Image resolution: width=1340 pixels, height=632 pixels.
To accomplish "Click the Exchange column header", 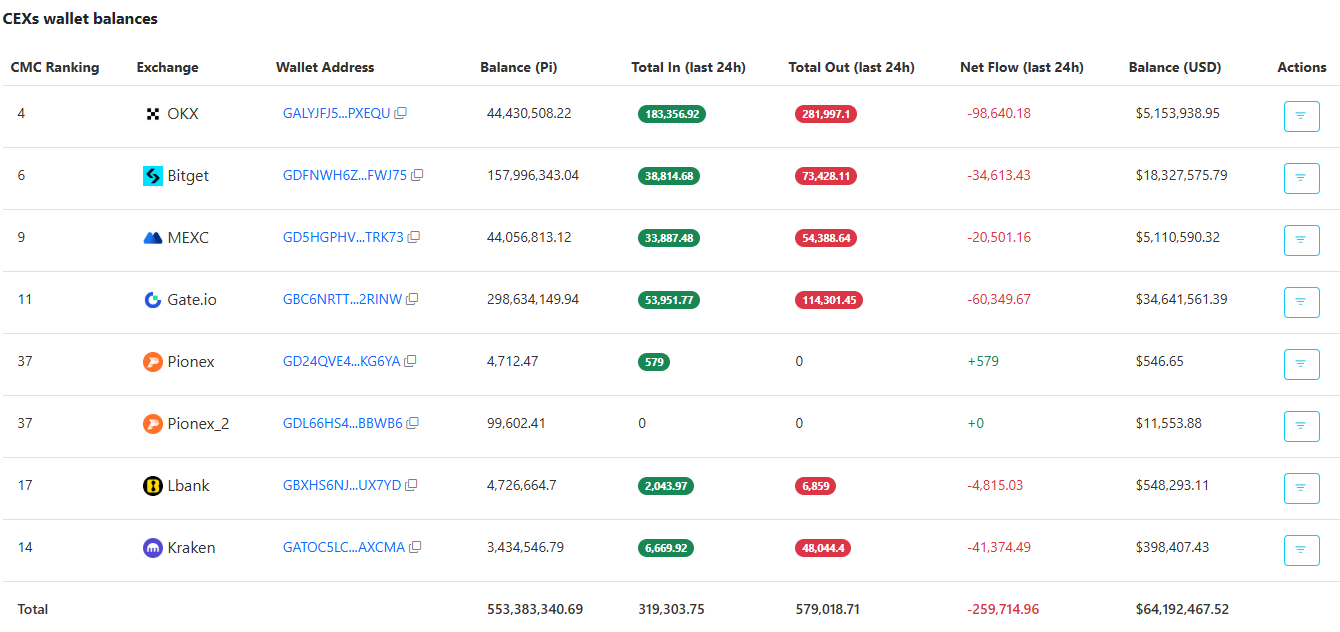I will click(167, 67).
